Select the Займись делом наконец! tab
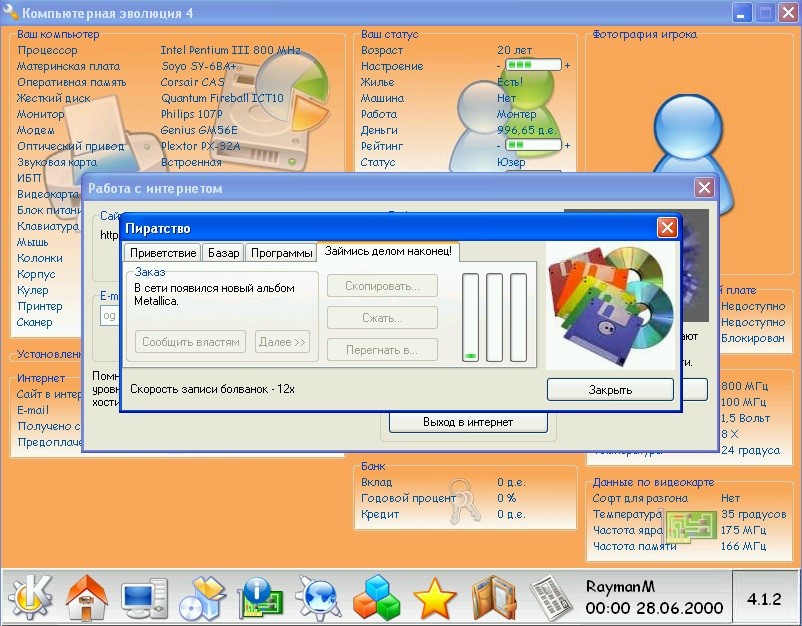Image resolution: width=802 pixels, height=626 pixels. pyautogui.click(x=388, y=251)
